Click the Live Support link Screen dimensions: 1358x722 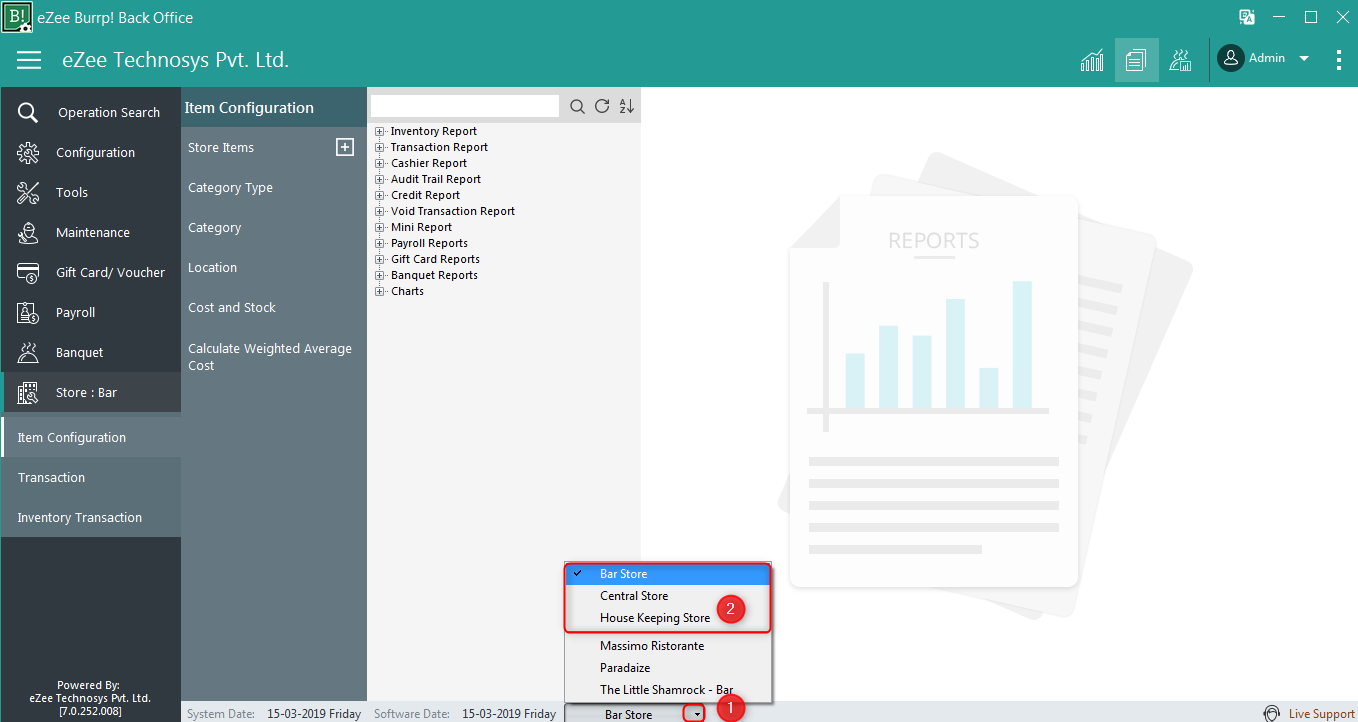coord(1321,714)
